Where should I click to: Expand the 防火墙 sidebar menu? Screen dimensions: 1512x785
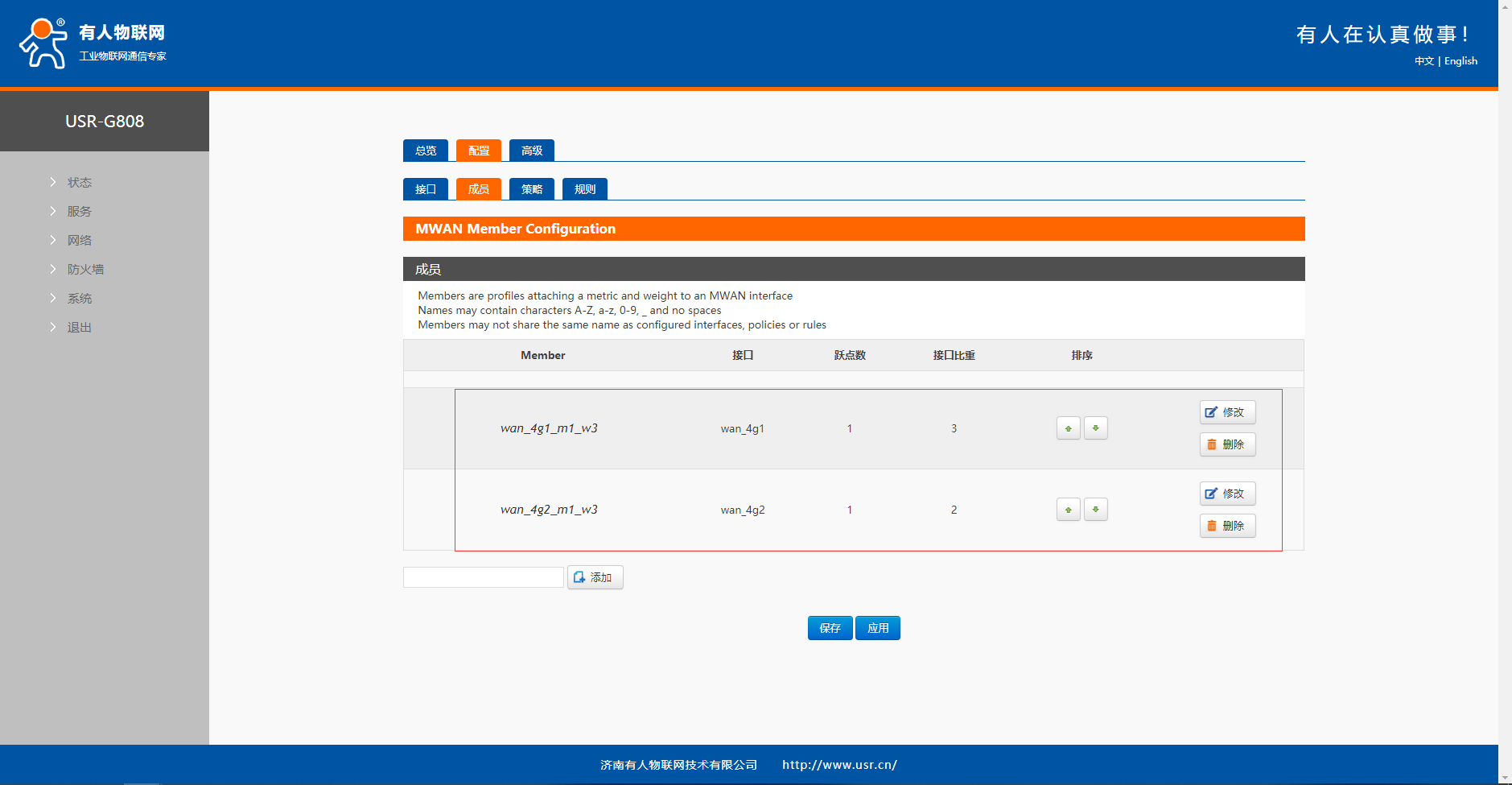(x=85, y=270)
